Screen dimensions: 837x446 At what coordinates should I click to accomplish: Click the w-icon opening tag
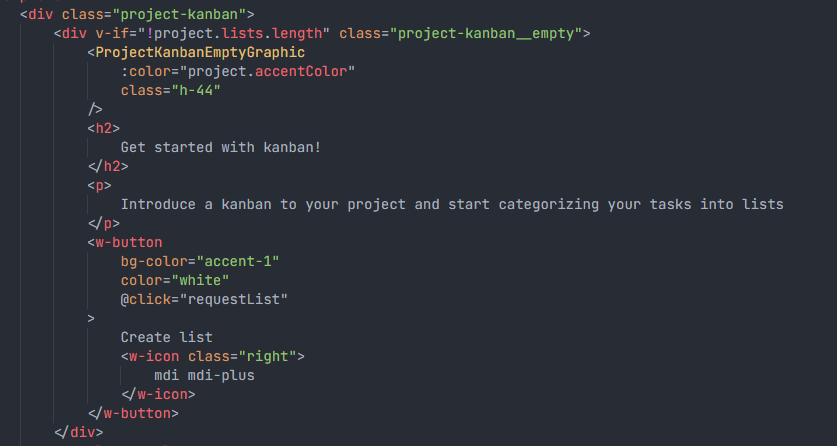(212, 356)
